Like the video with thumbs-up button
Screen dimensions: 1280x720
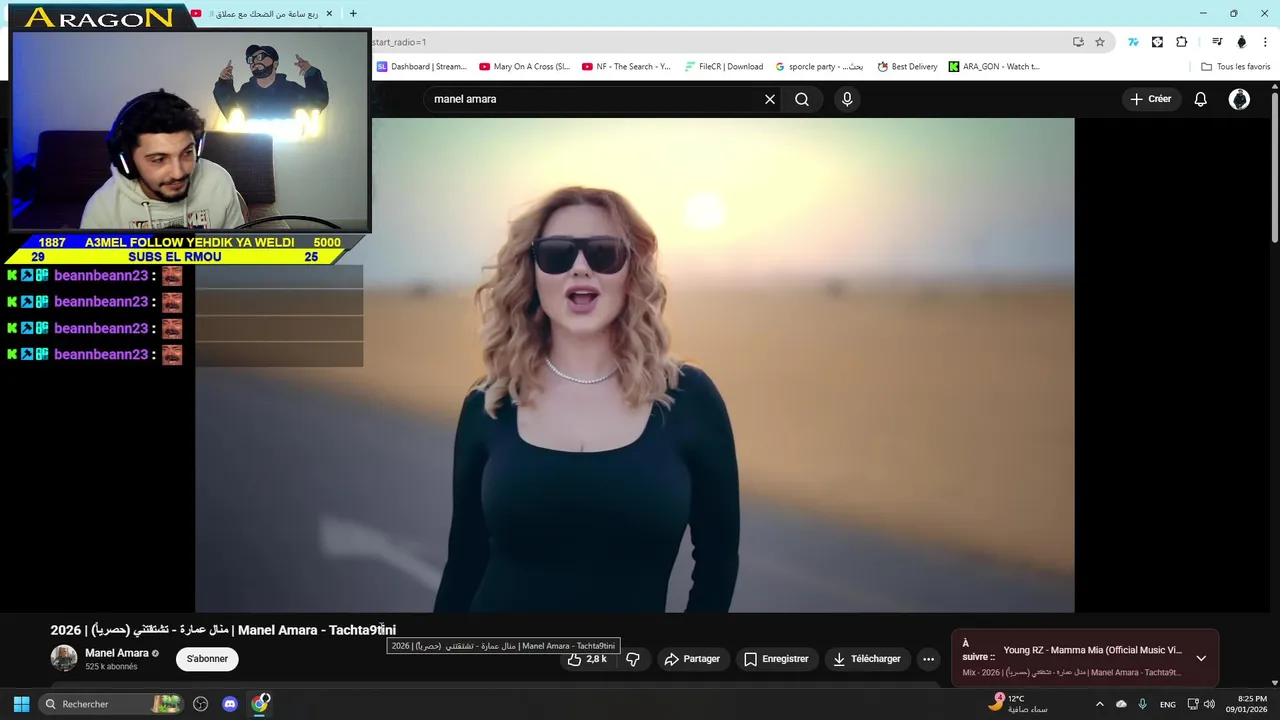[586, 659]
